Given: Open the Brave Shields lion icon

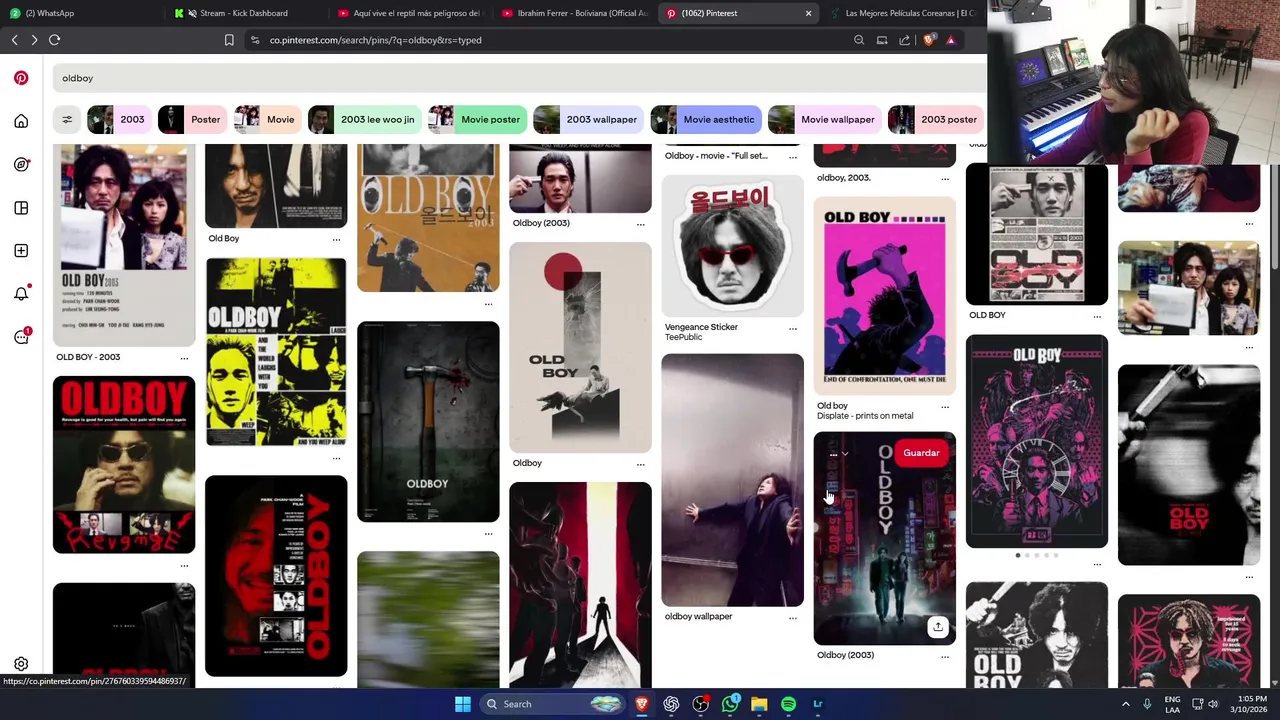Looking at the screenshot, I should pyautogui.click(x=929, y=40).
